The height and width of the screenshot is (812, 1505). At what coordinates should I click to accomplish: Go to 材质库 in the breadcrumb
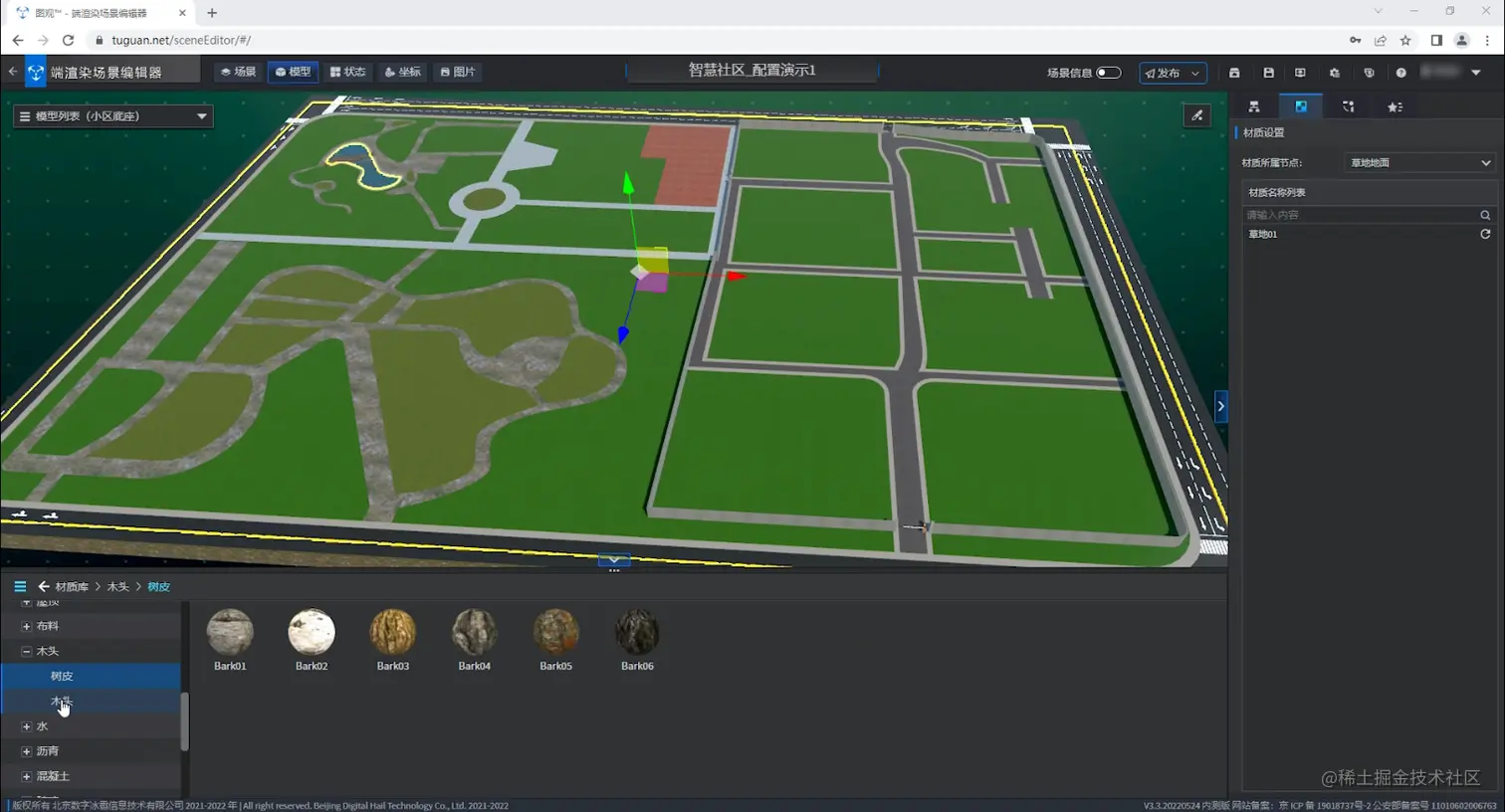point(72,587)
